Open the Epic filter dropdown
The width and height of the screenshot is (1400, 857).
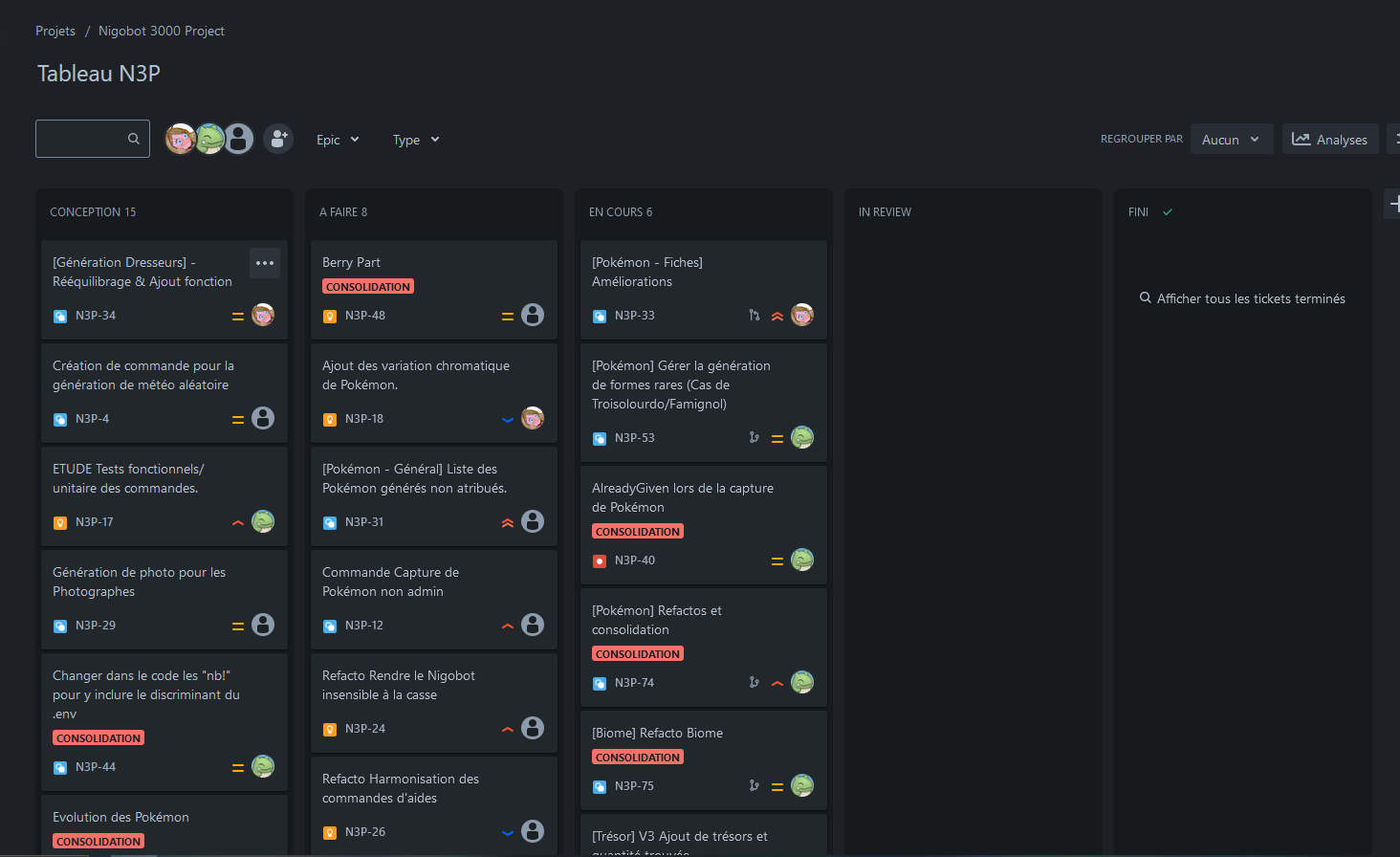coord(337,139)
